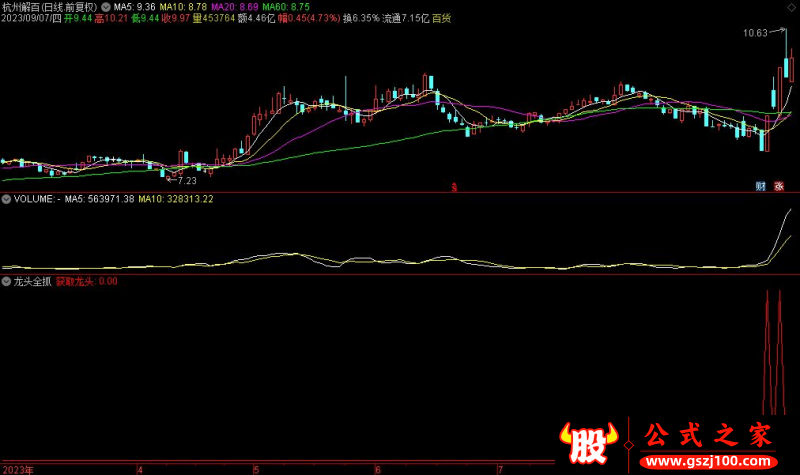Click the 10.63 high price annotation
800x475 pixels.
755,33
